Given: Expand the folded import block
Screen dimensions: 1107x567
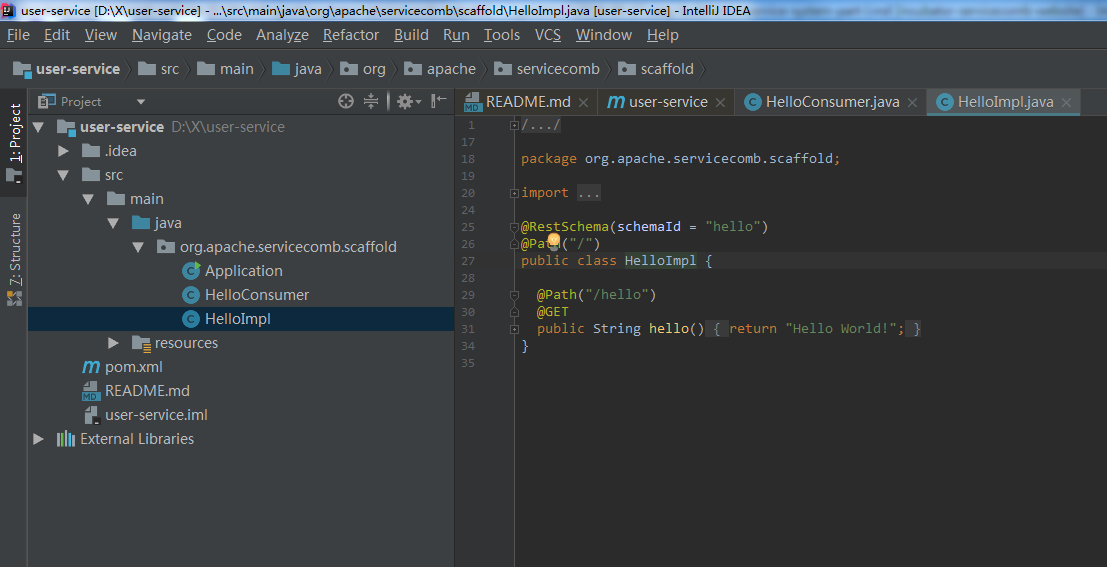Looking at the screenshot, I should pos(514,193).
